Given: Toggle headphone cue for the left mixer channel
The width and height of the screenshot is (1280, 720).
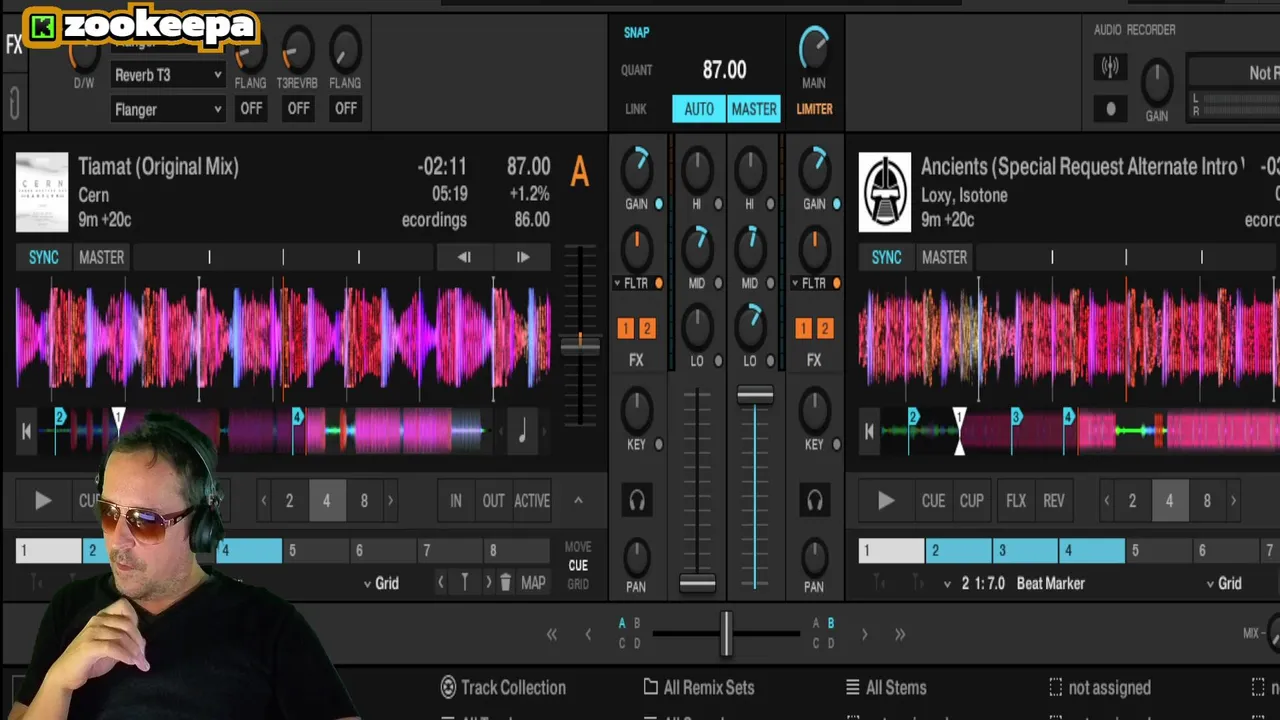Looking at the screenshot, I should (x=637, y=500).
